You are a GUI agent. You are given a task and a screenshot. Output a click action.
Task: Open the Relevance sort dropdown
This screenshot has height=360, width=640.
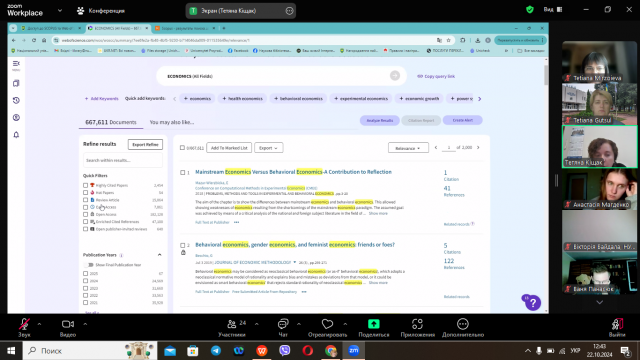click(x=408, y=148)
